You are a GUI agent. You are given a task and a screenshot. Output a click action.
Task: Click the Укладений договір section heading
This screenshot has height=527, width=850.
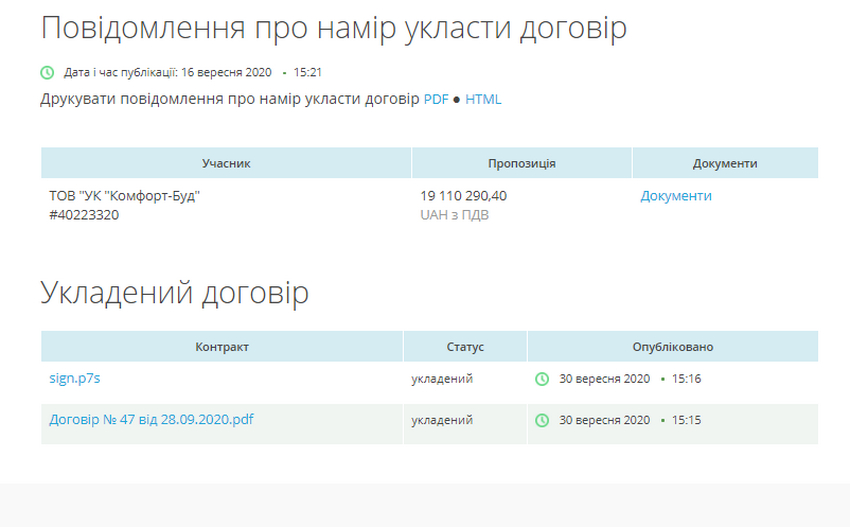174,293
